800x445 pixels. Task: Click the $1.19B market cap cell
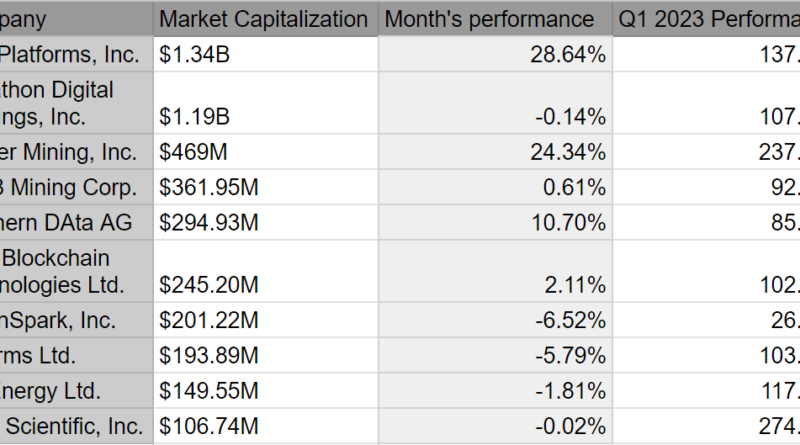click(x=264, y=117)
